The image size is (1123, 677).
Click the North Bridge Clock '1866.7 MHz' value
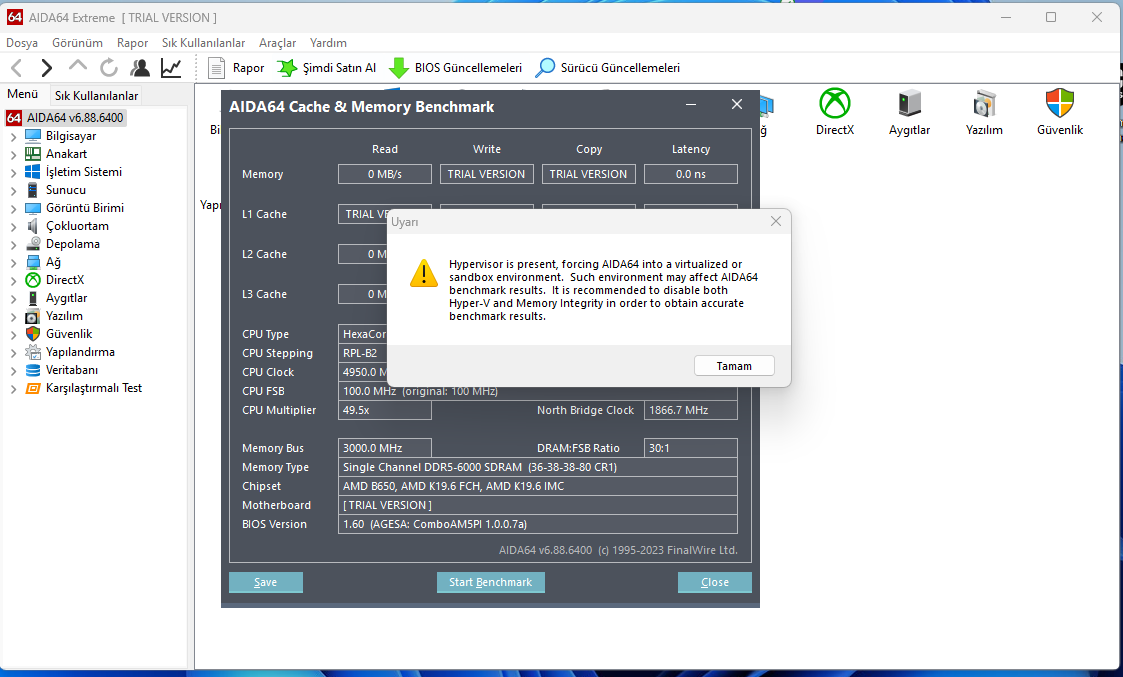(690, 410)
